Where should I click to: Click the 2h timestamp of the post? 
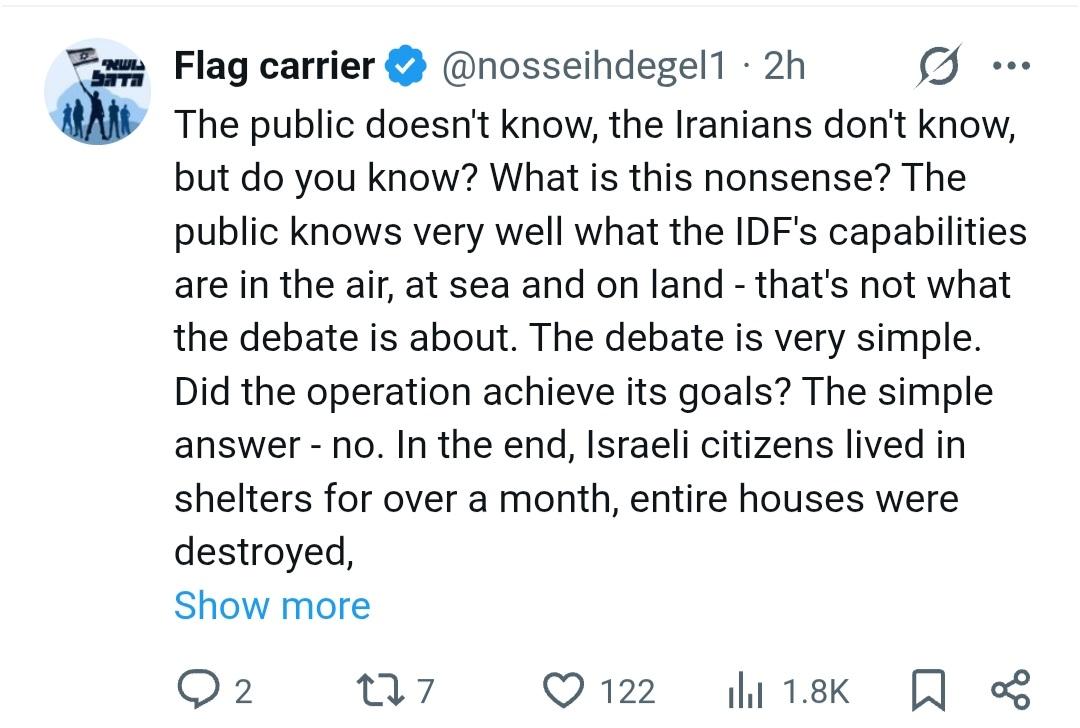coord(784,66)
